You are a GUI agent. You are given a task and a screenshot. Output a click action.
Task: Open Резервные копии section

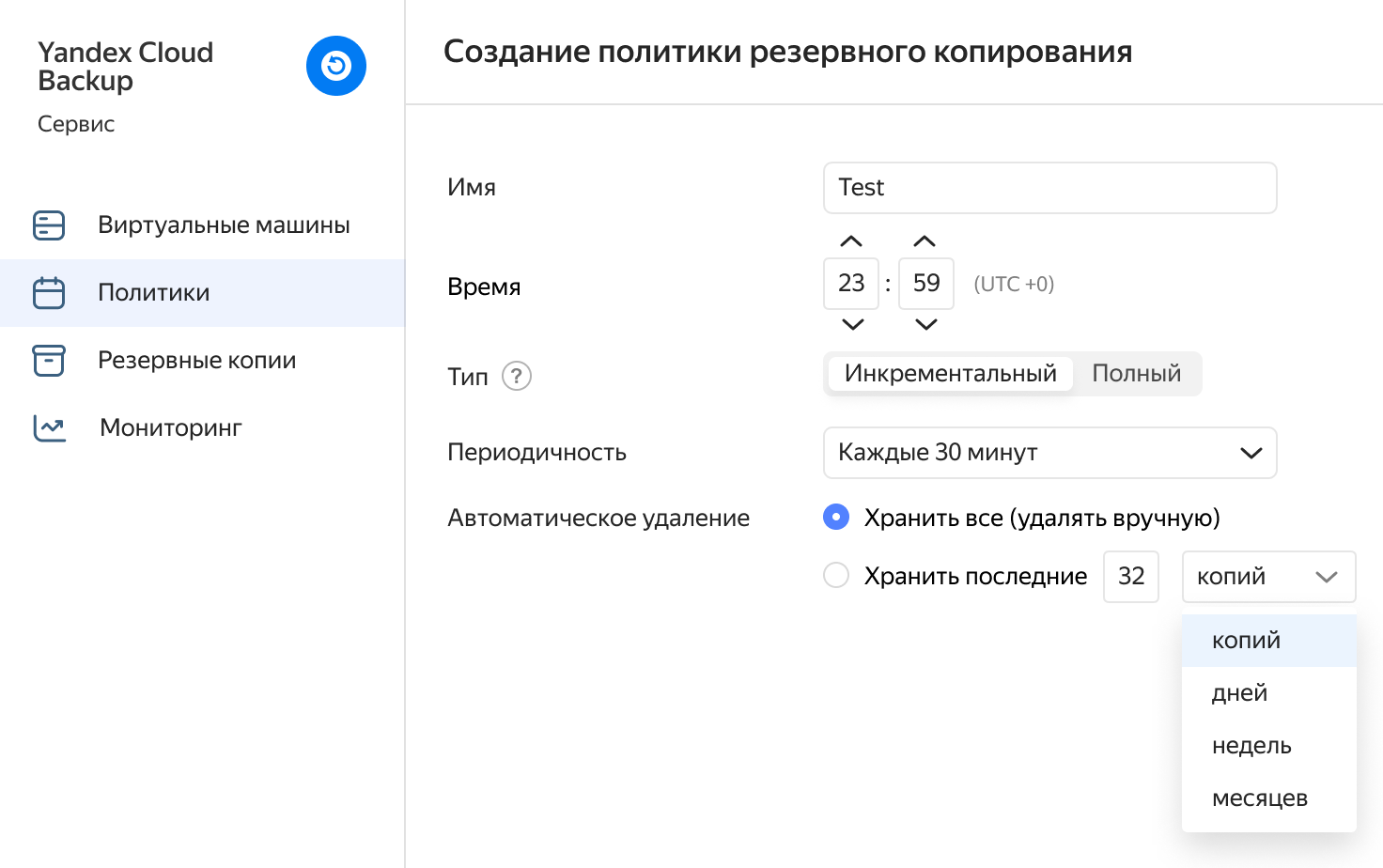pyautogui.click(x=202, y=361)
